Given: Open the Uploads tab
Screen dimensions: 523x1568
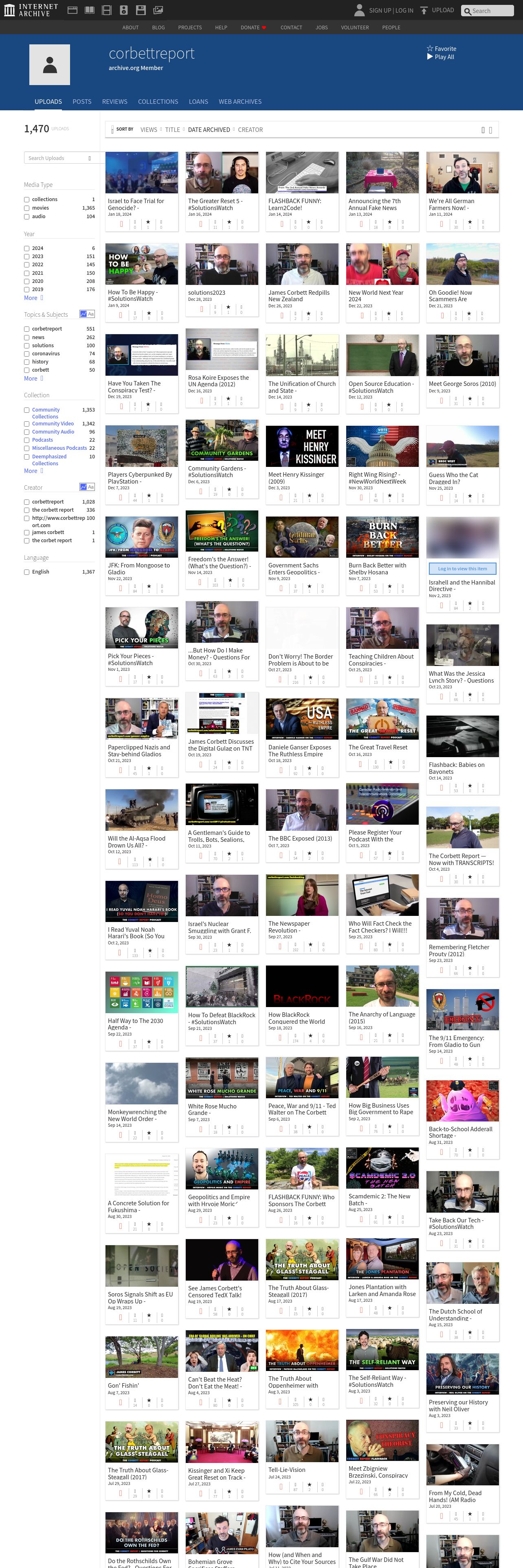Looking at the screenshot, I should coord(48,102).
